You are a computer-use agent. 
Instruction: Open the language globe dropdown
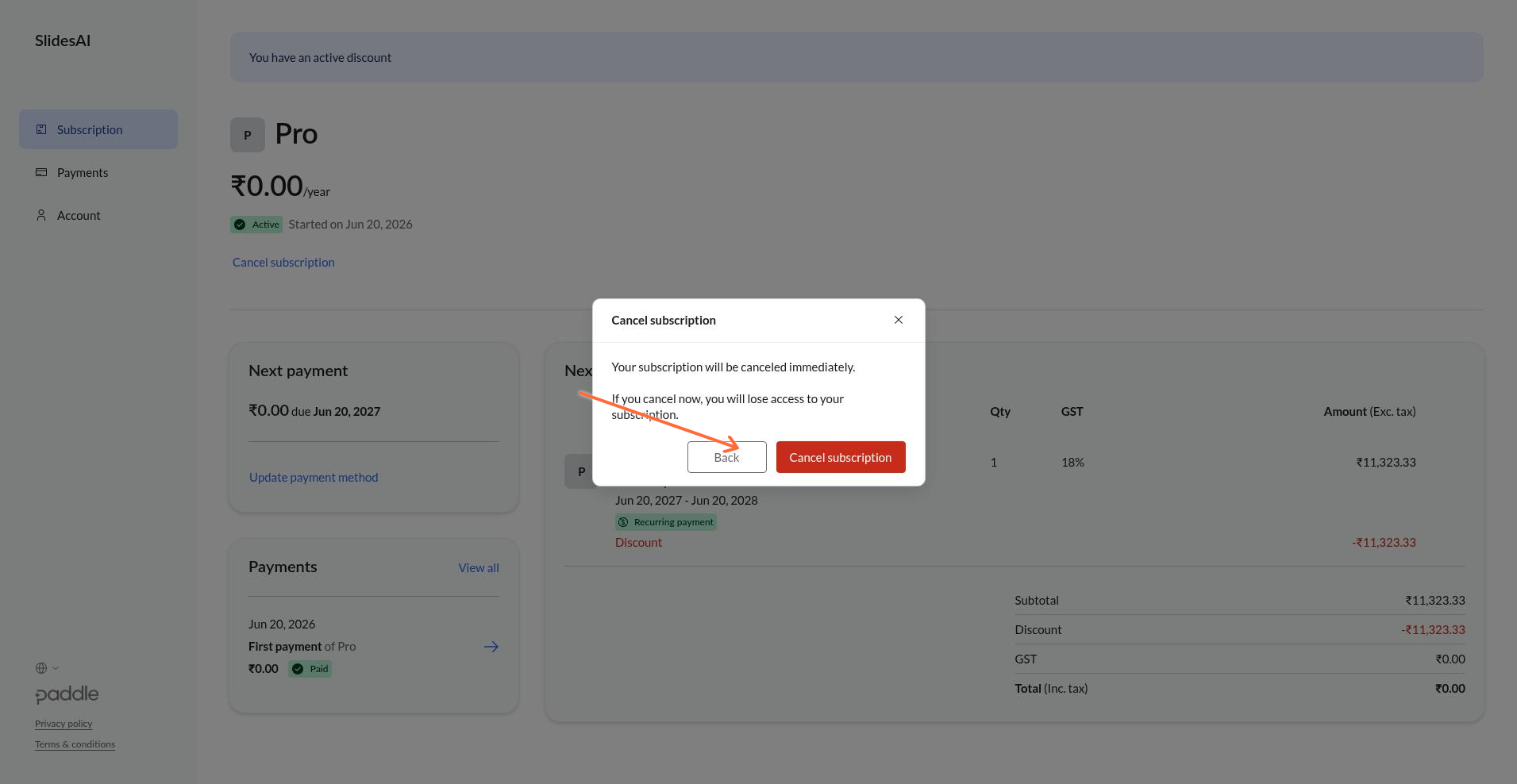[47, 668]
